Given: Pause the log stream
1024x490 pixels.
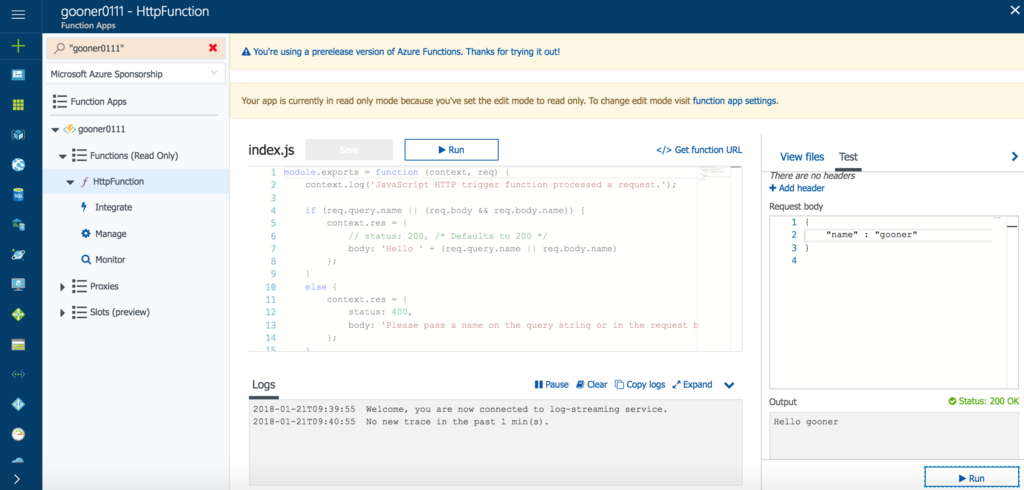Looking at the screenshot, I should (x=551, y=384).
